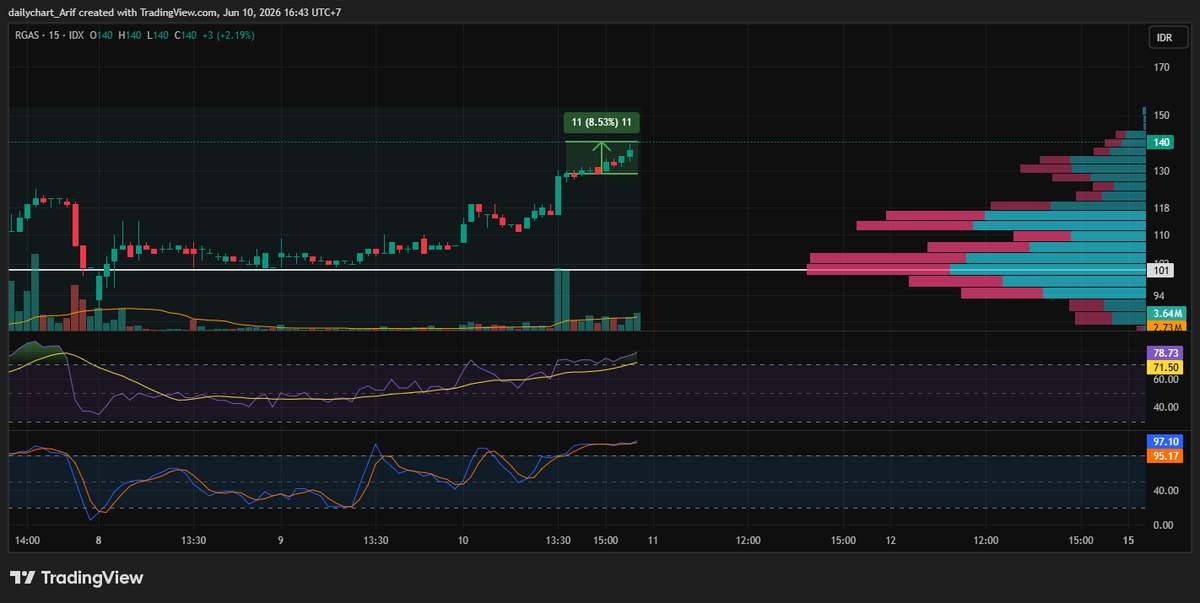Click the H140 high value
Viewport: 1200px width, 603px height.
tap(132, 35)
